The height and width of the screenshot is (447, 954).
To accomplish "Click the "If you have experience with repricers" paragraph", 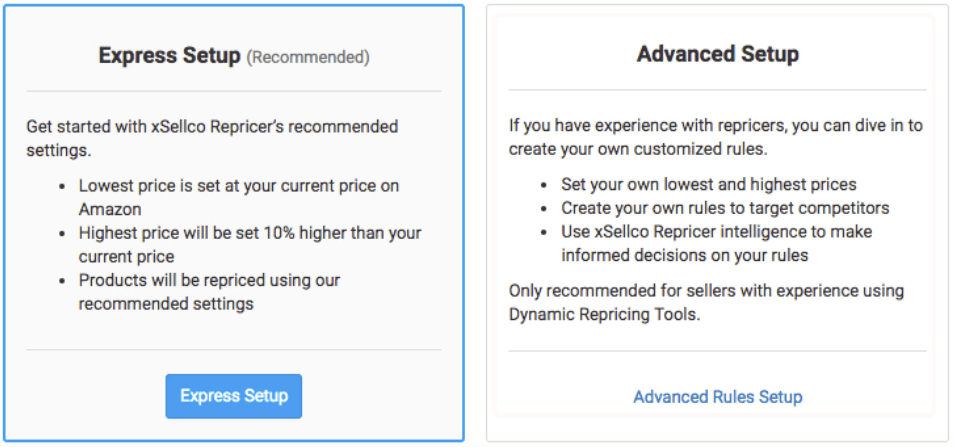I will point(715,137).
